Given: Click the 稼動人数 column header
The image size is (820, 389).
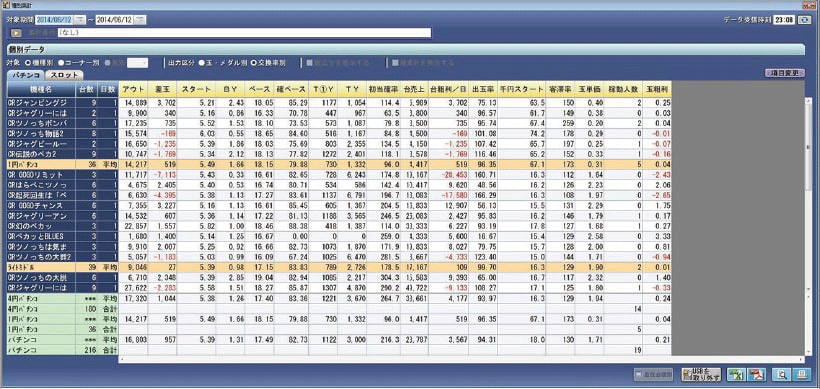Looking at the screenshot, I should coord(623,89).
